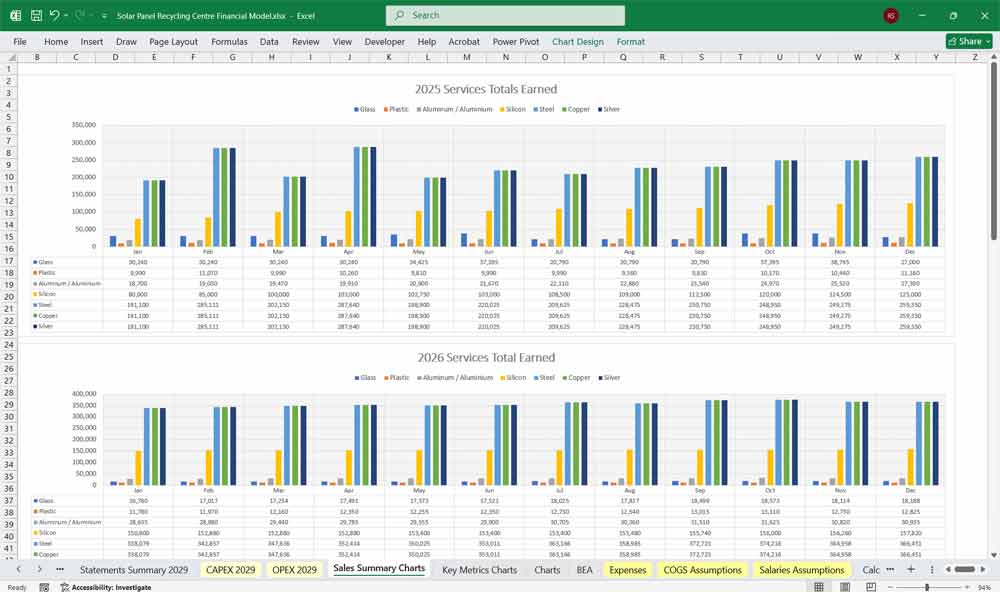Screen dimensions: 1000x592
Task: Select the 2025 Services Totals Earned title
Action: coord(486,89)
